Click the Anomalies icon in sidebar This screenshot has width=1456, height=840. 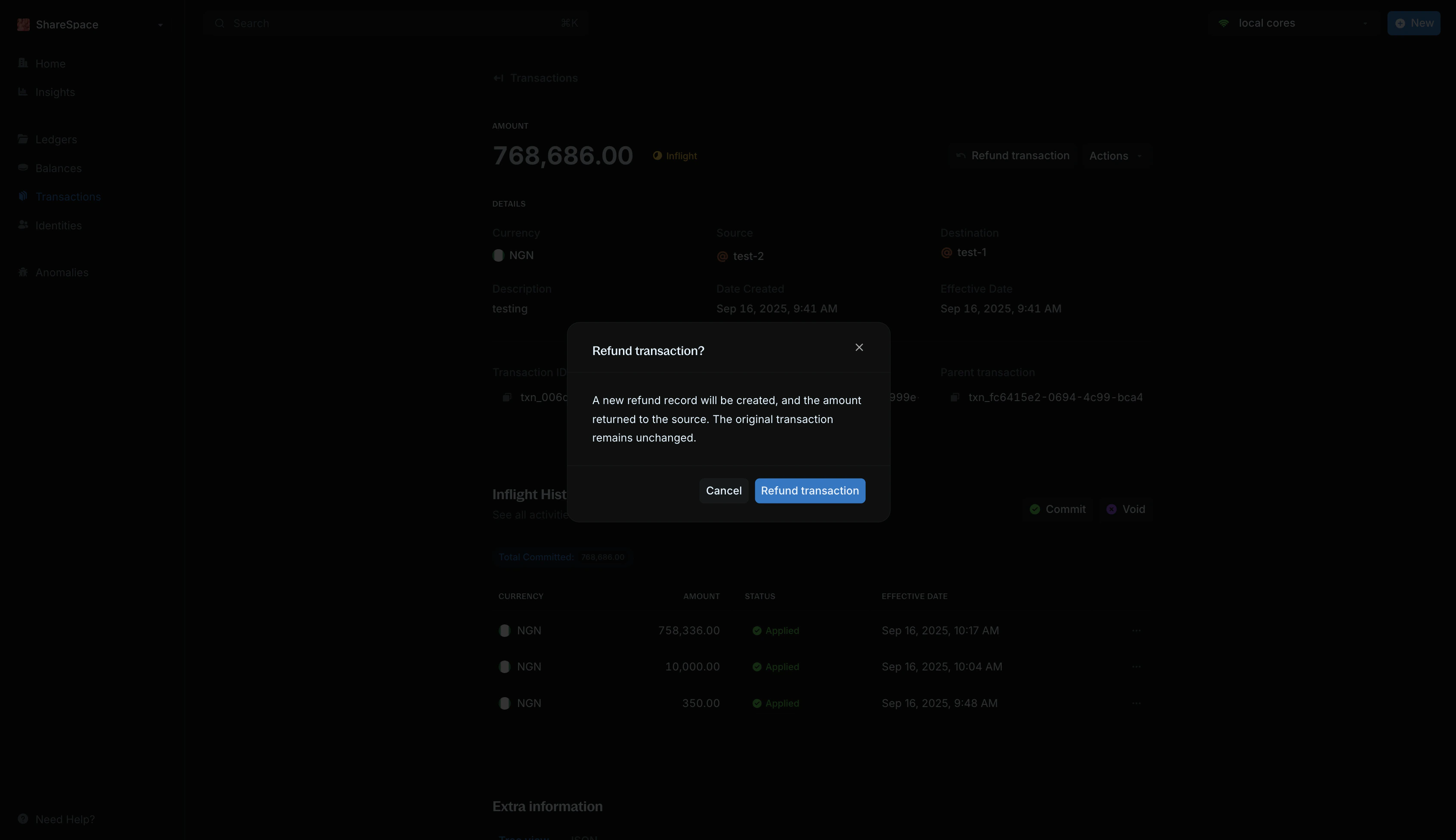coord(23,272)
